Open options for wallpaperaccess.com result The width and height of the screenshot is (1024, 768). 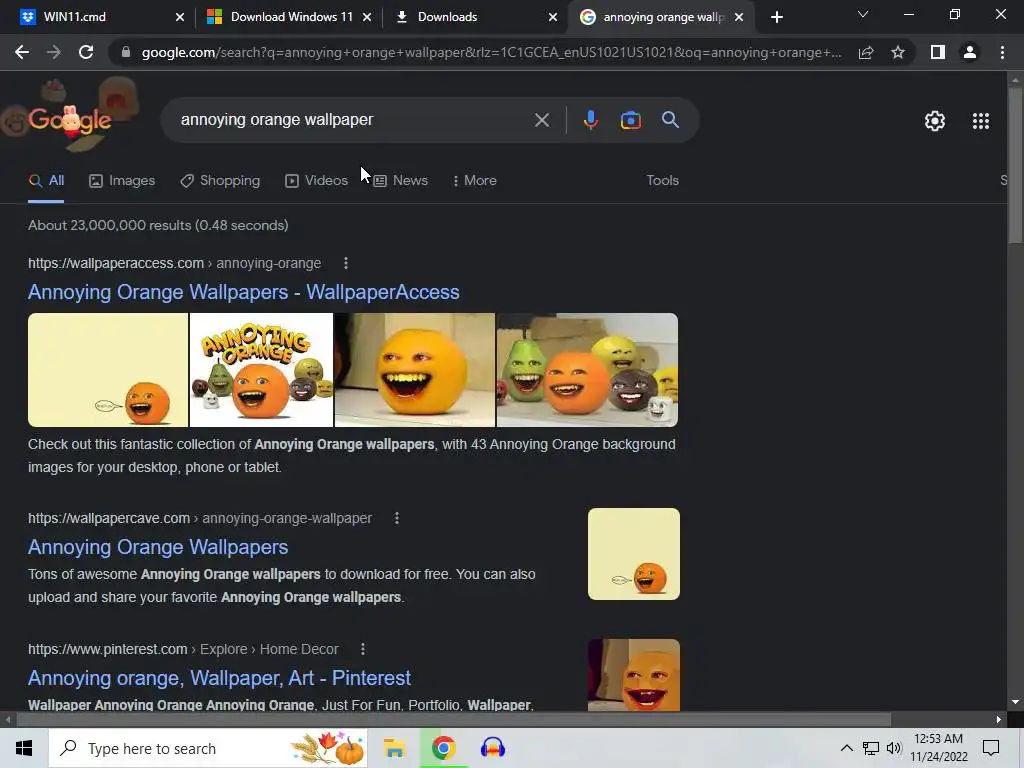(x=345, y=263)
